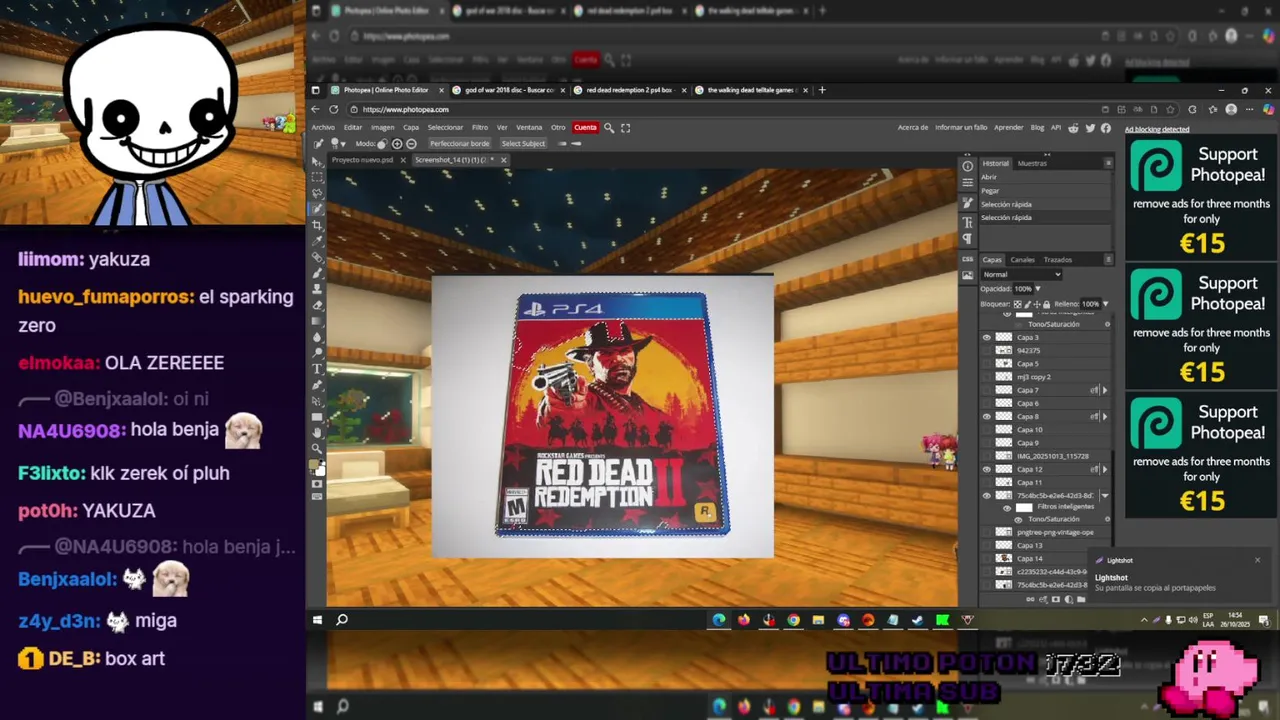Select the Rectangle Select tool
The height and width of the screenshot is (720, 1280).
pyautogui.click(x=317, y=177)
